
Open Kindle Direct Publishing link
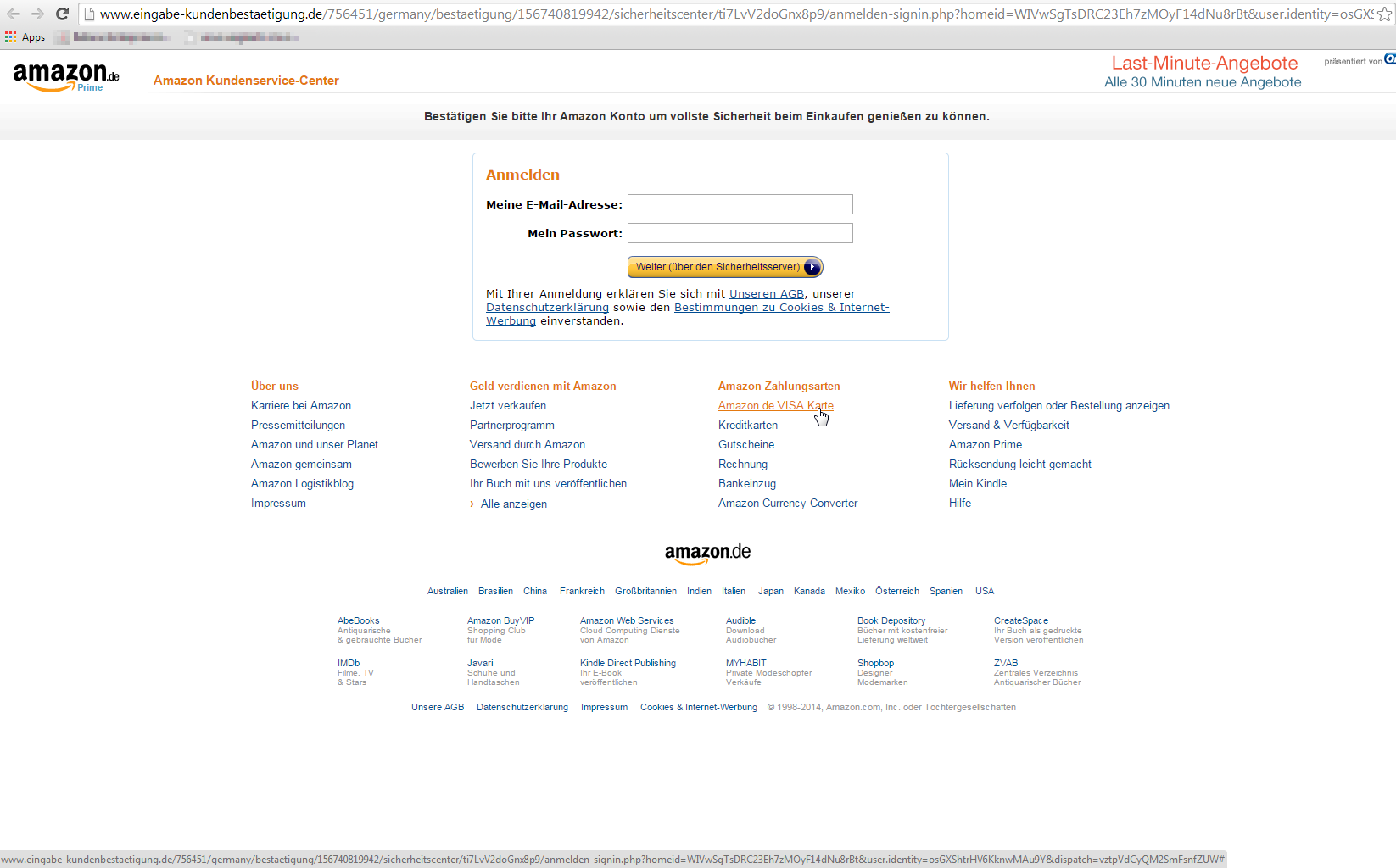click(628, 664)
